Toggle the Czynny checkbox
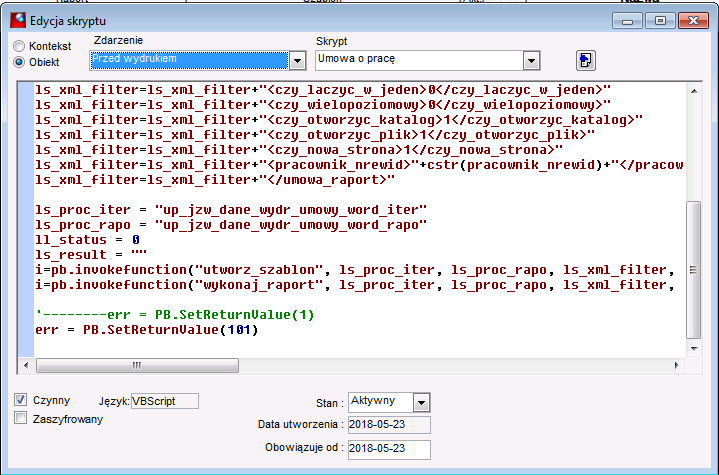The height and width of the screenshot is (475, 719). click(x=20, y=400)
